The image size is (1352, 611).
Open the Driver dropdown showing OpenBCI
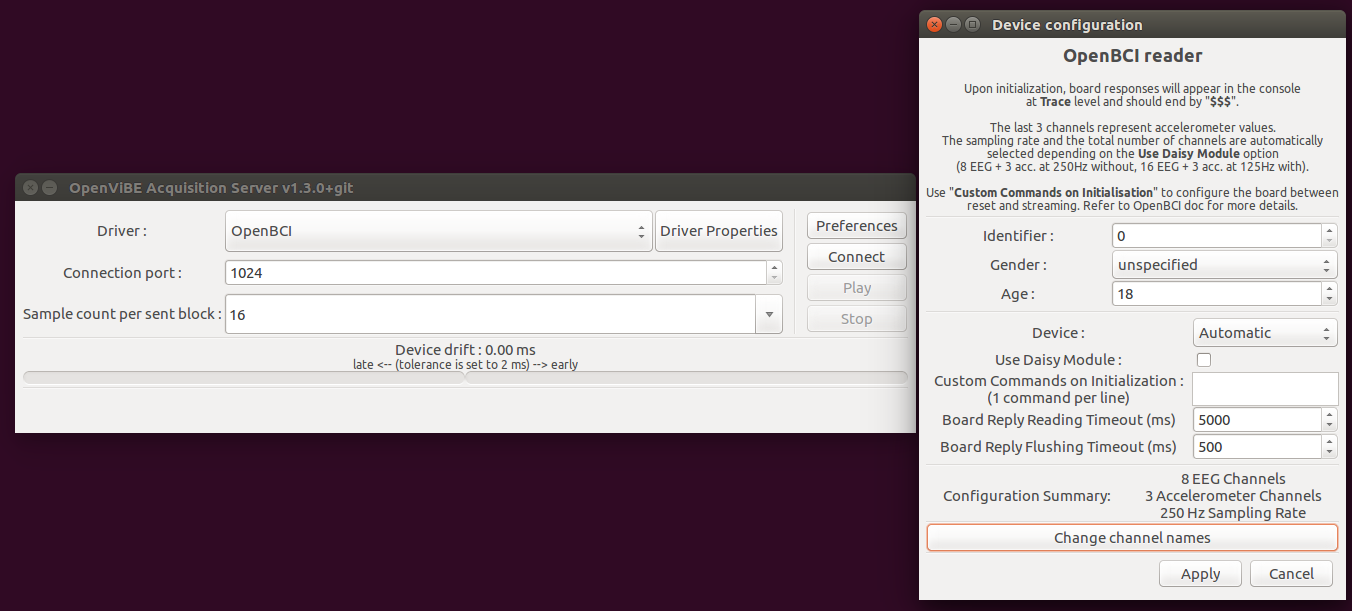(x=439, y=231)
